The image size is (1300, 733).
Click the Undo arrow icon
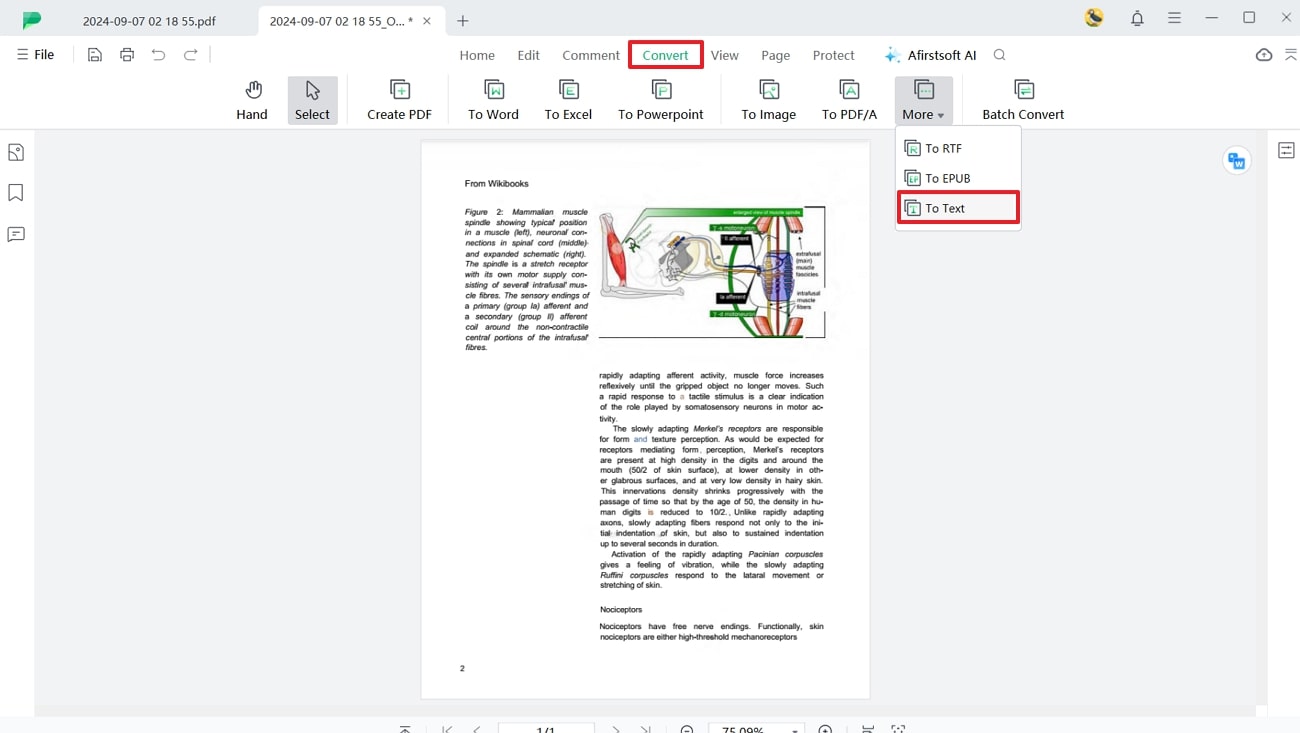[x=159, y=55]
